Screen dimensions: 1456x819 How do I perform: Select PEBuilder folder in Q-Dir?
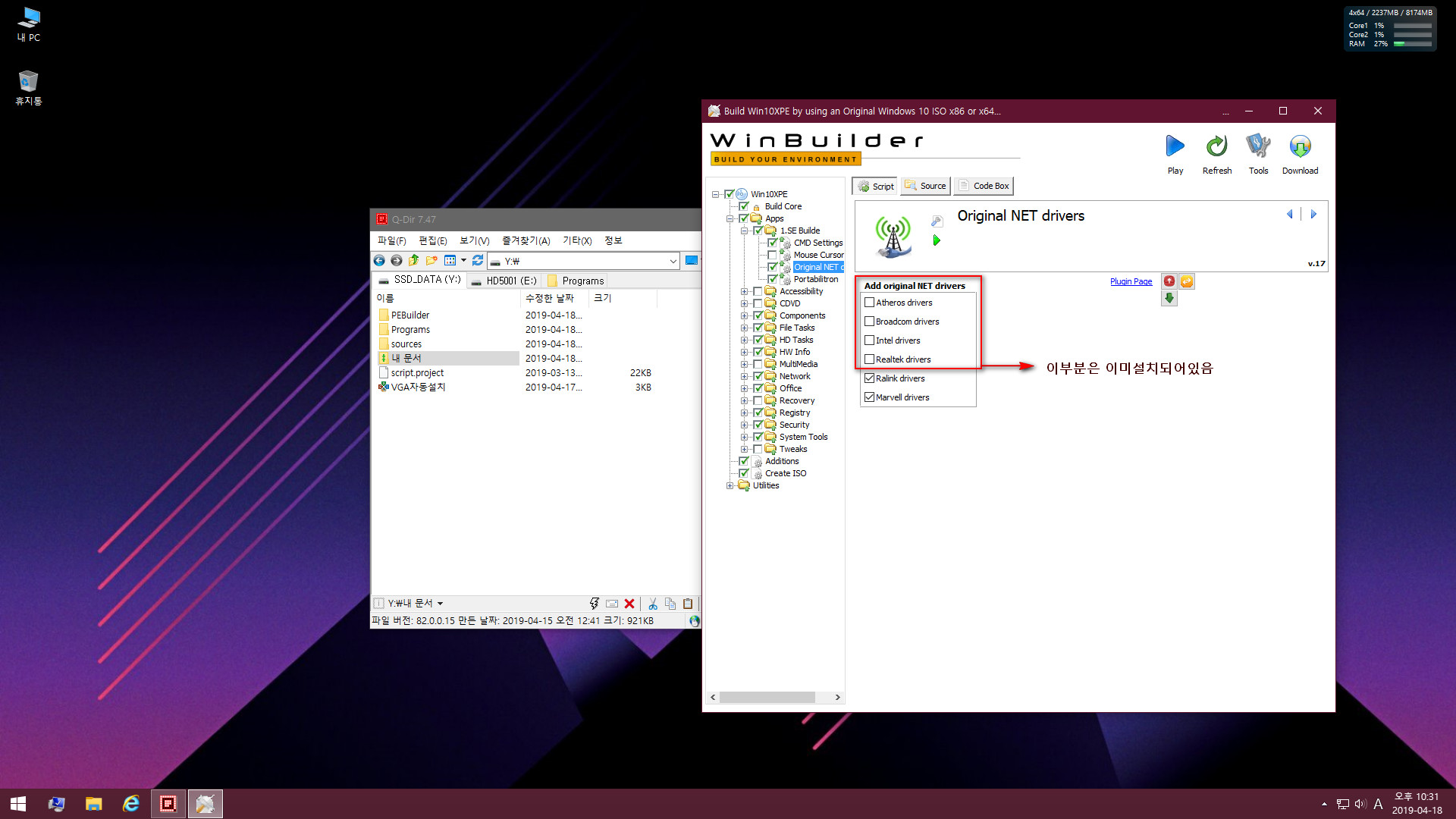409,315
